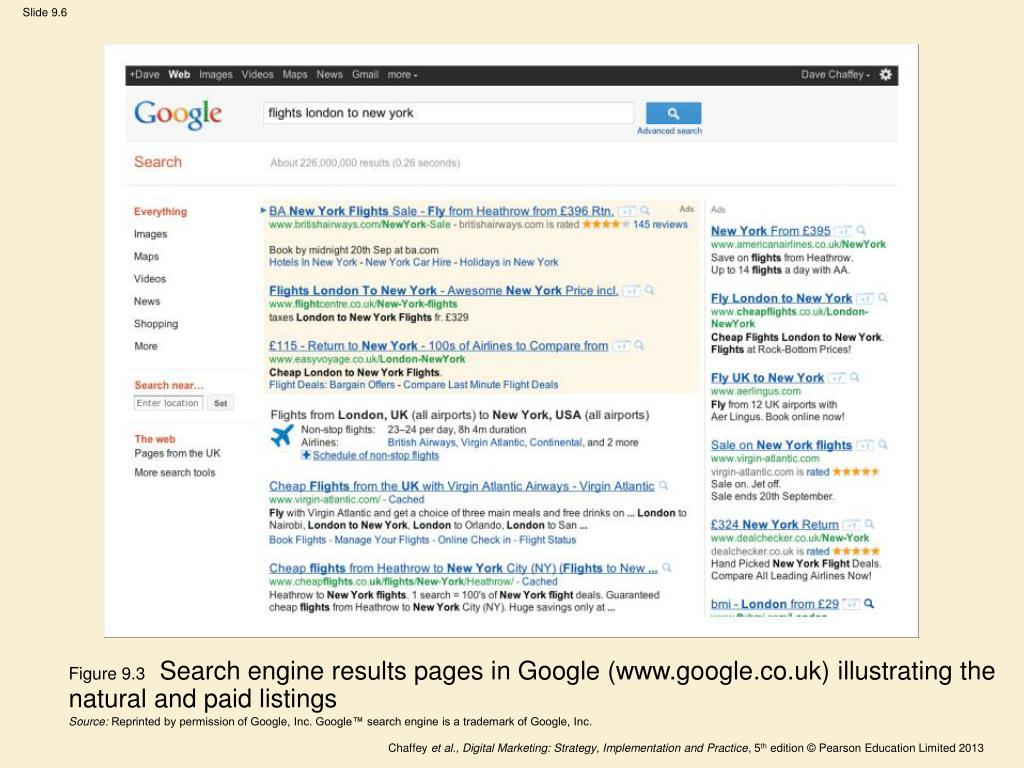Select Images in the top bar
Viewport: 1024px width, 768px height.
[x=216, y=74]
